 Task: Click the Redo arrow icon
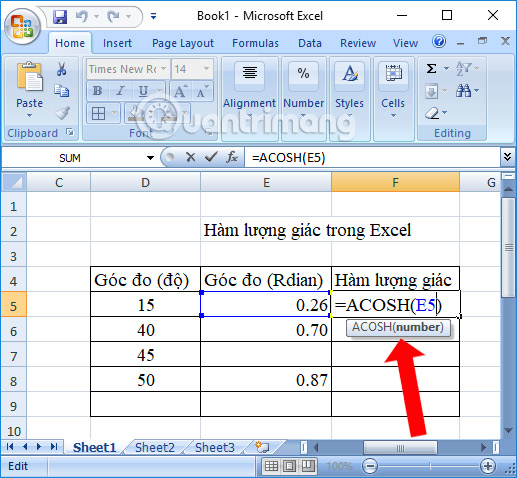113,16
